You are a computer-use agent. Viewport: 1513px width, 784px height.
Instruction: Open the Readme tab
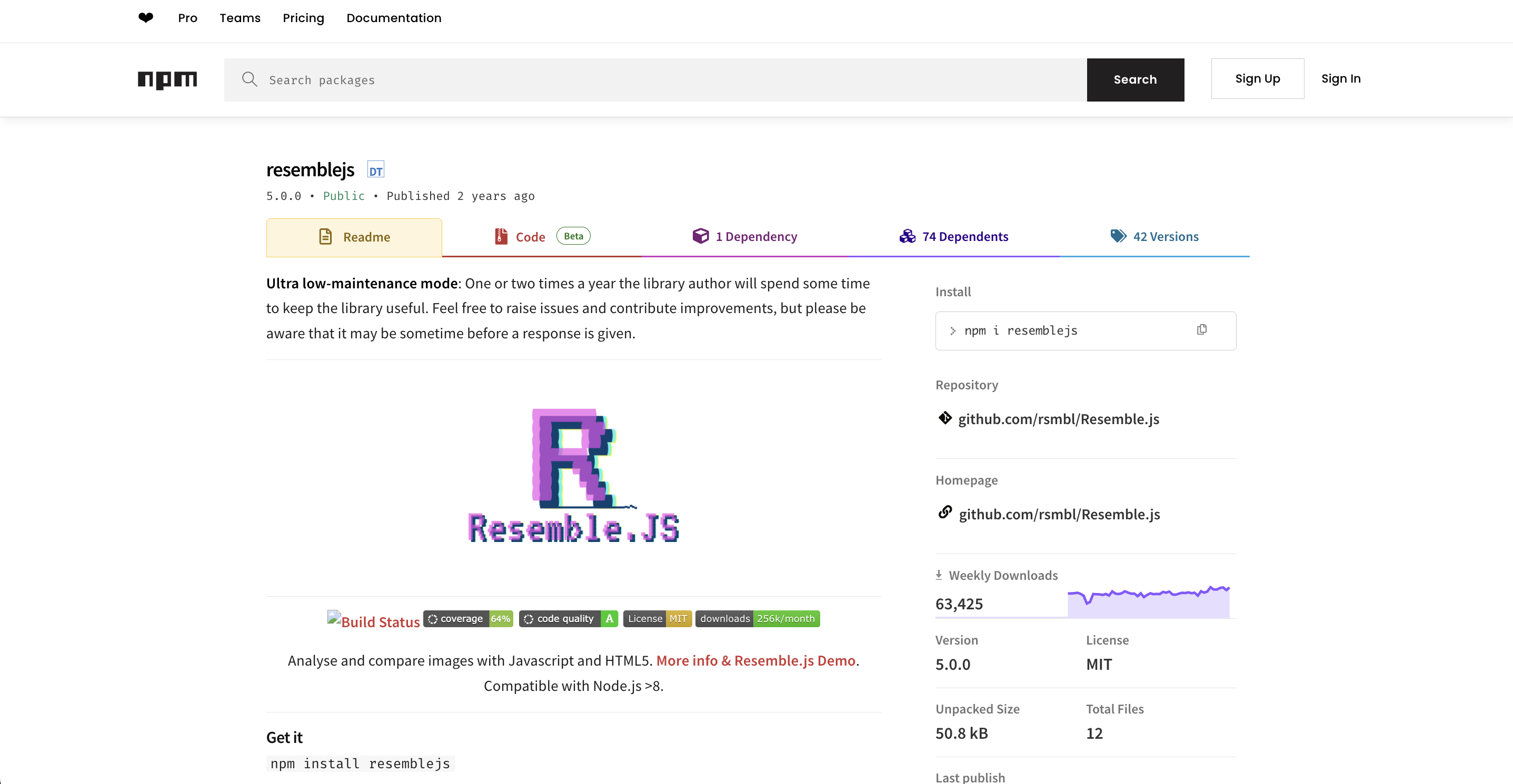click(354, 237)
